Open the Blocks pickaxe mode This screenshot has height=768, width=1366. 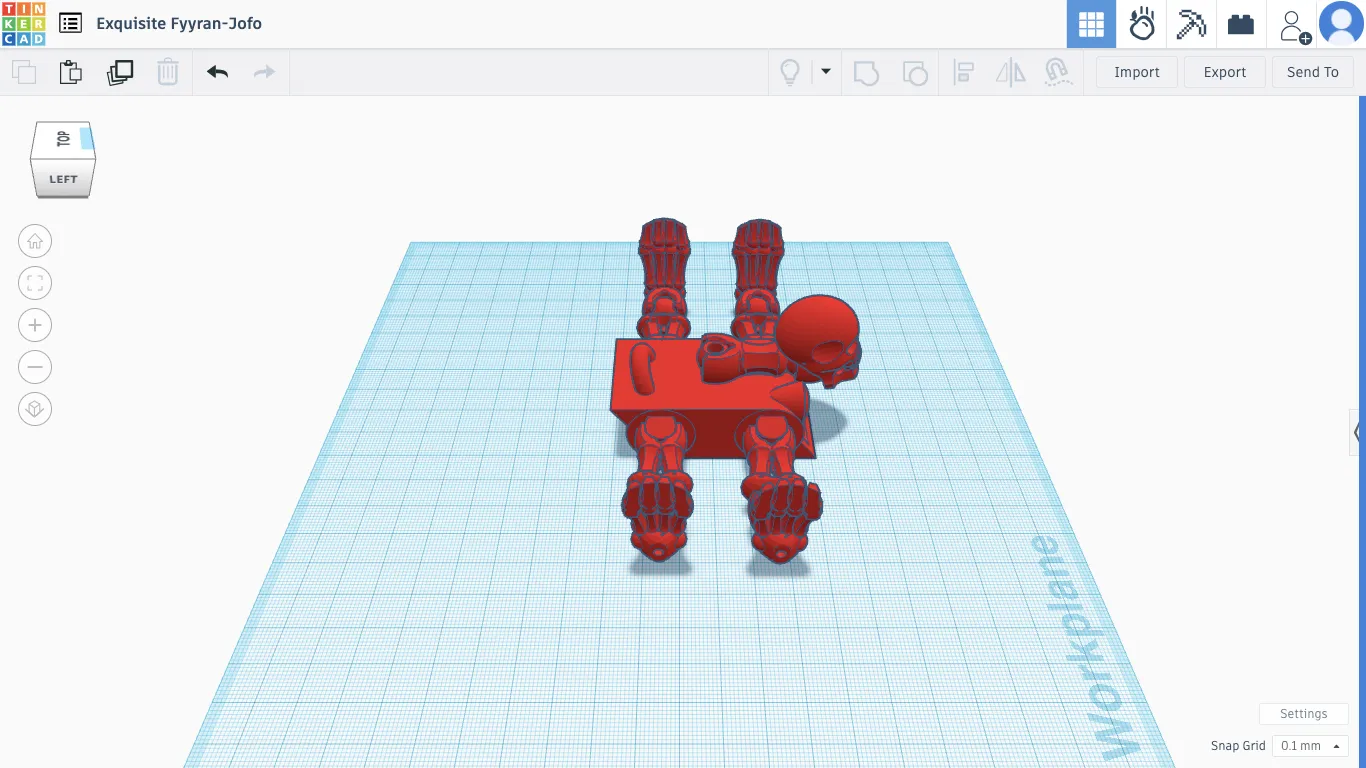pos(1191,24)
